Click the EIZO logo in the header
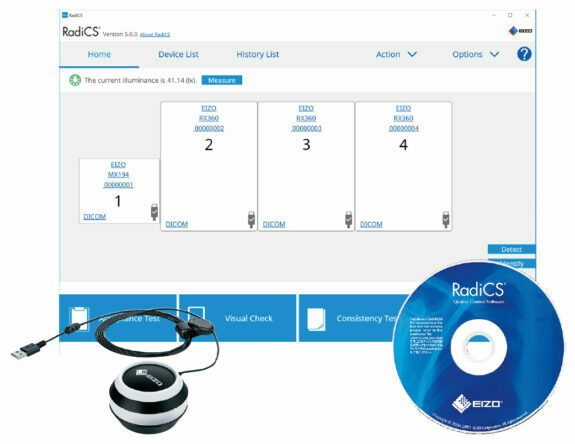The height and width of the screenshot is (444, 575). coord(520,31)
